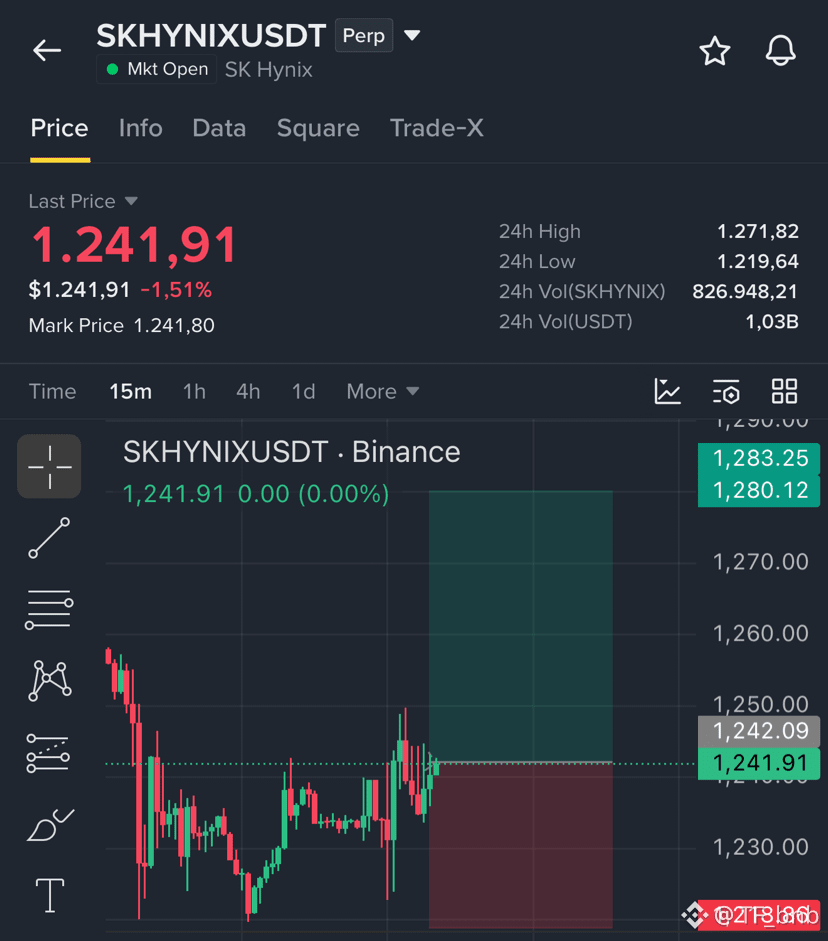Tap the 24h Vol(USDT) value 1,03B
828x941 pixels.
[x=772, y=322]
